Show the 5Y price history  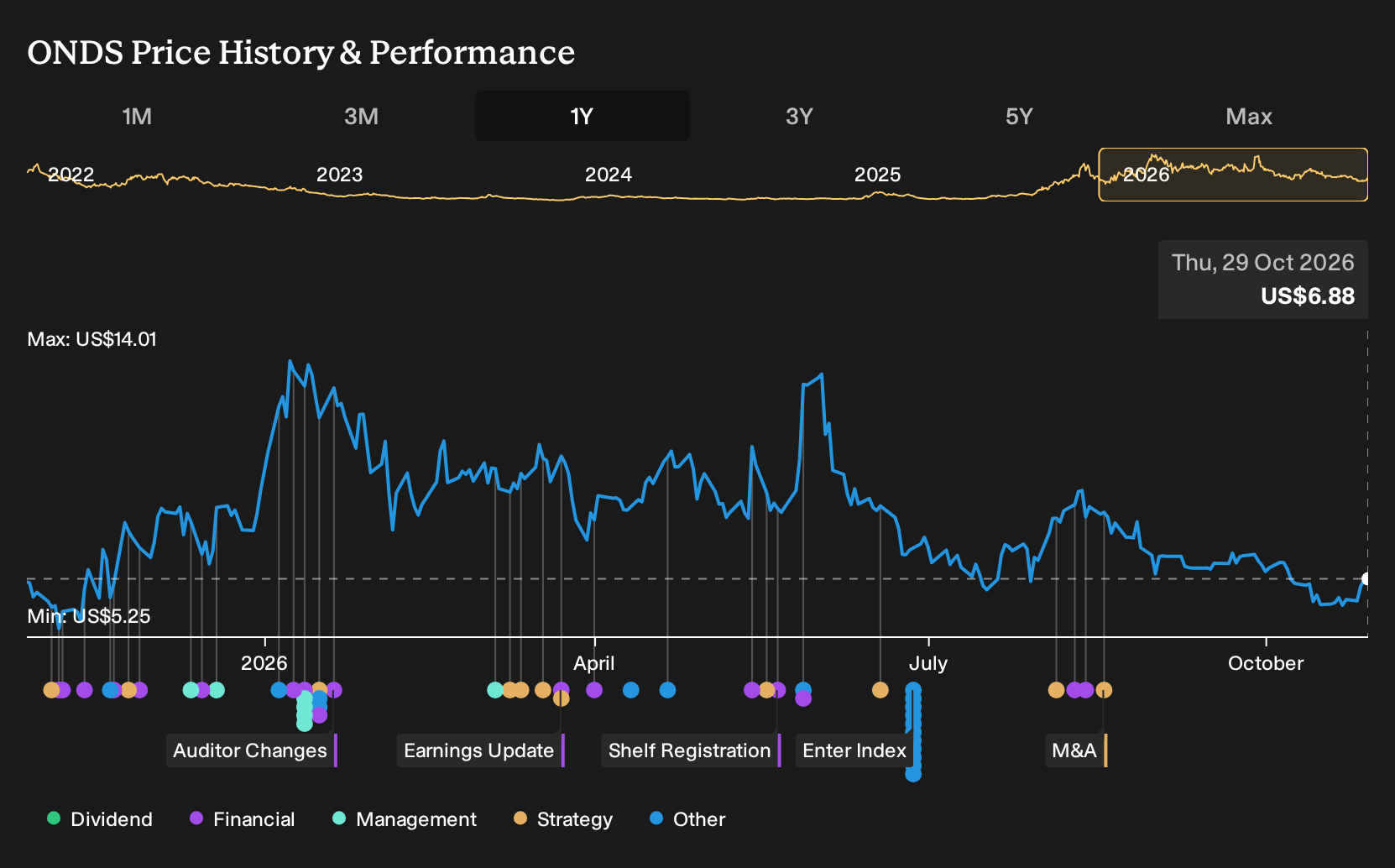1019,116
